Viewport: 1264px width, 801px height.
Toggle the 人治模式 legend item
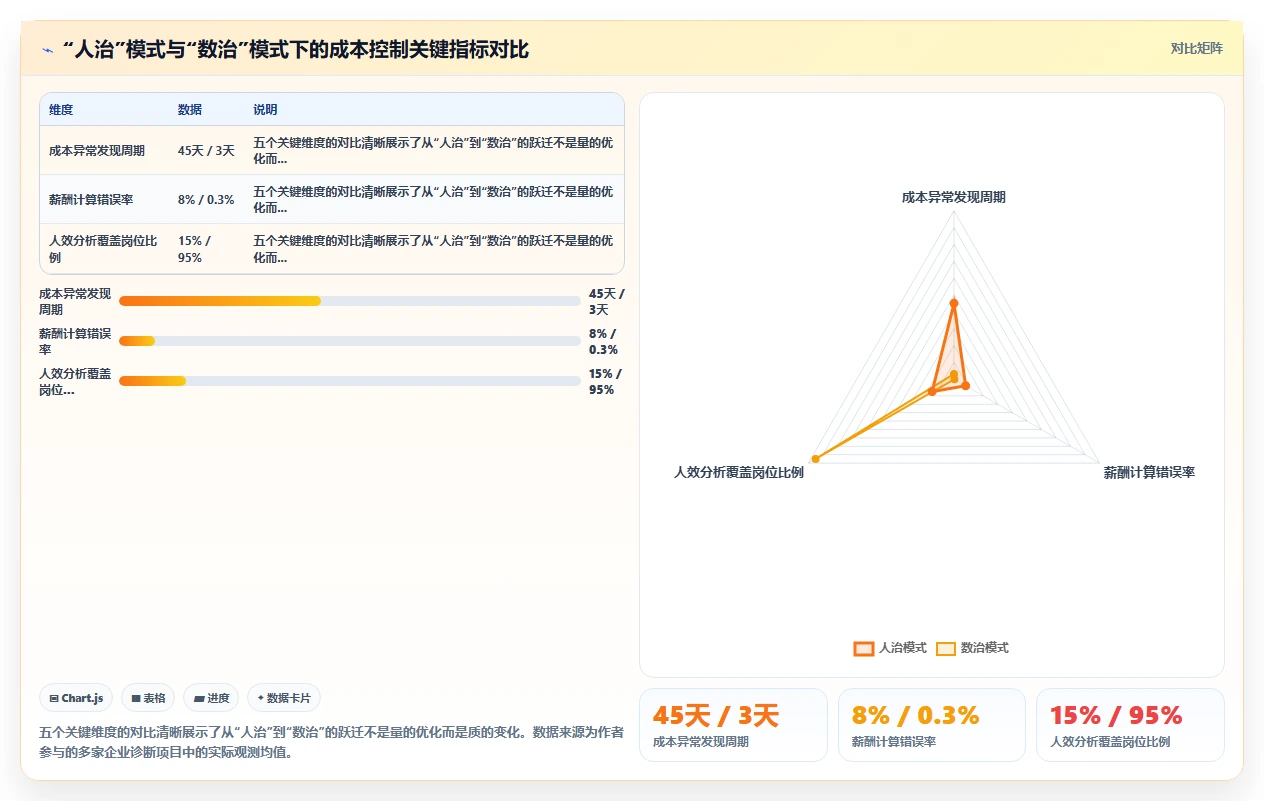point(890,648)
